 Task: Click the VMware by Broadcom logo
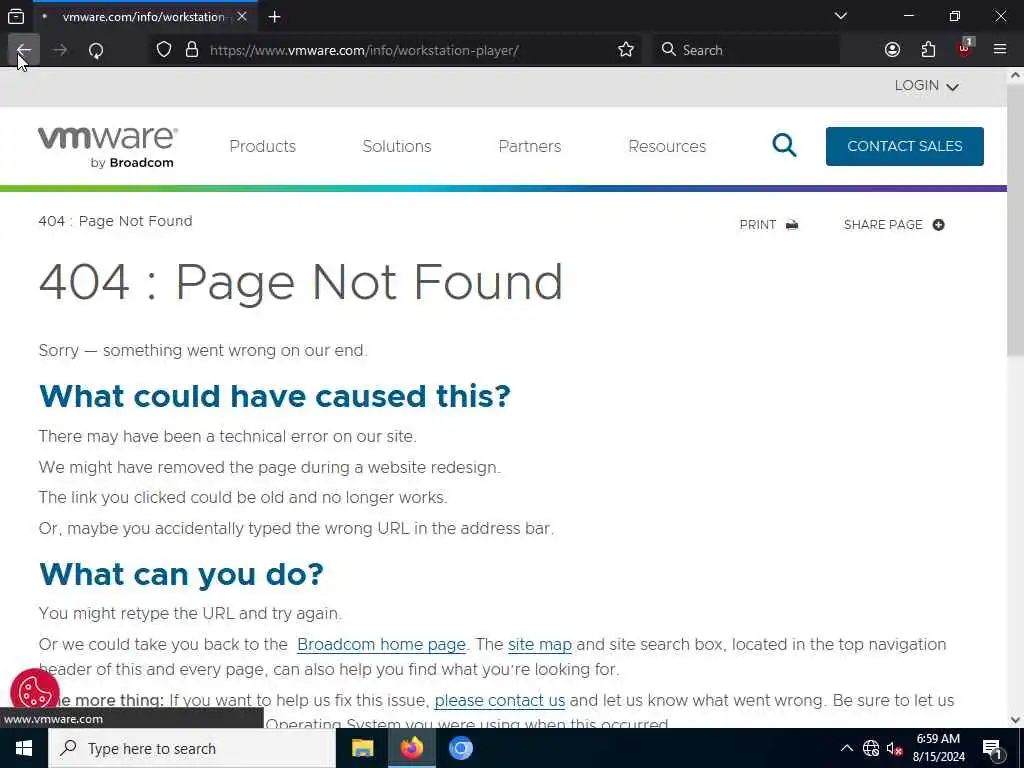click(108, 147)
